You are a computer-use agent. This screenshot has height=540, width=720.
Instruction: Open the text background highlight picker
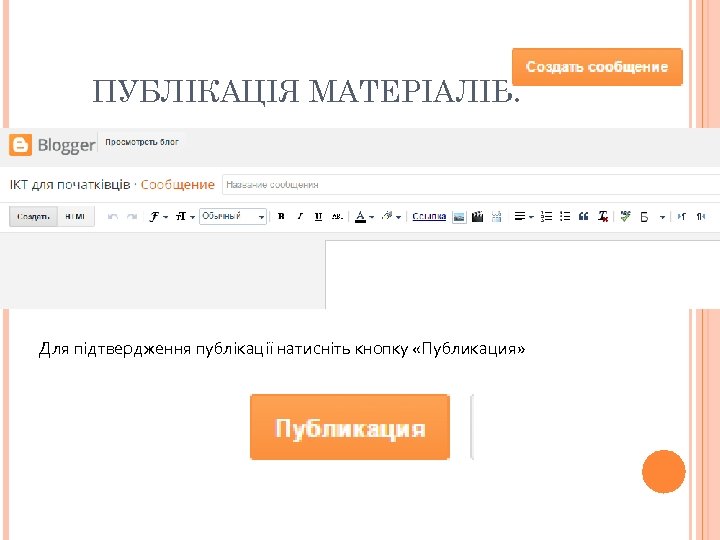pos(391,217)
